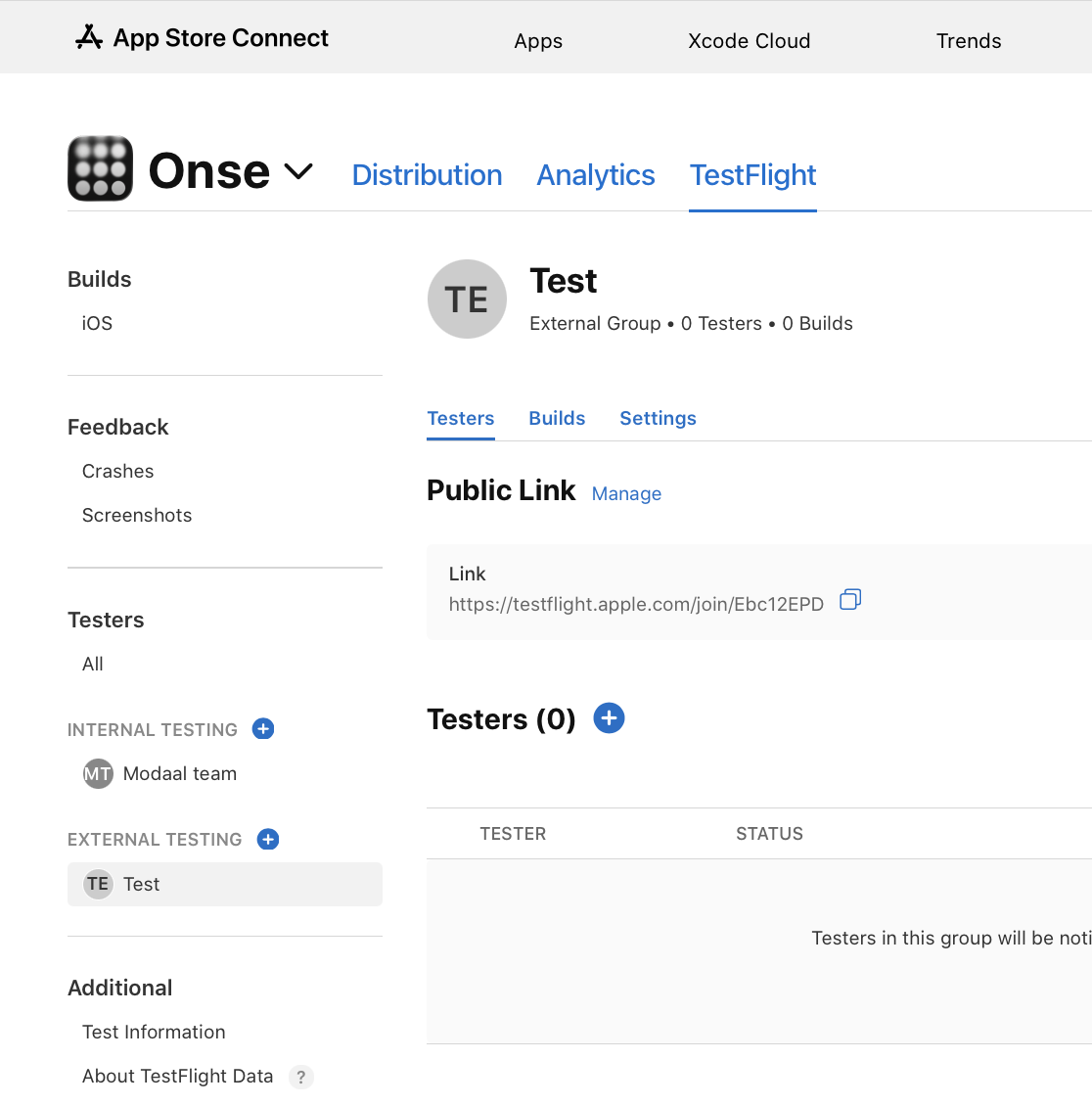Viewport: 1092px width, 1106px height.
Task: Switch to the Analytics tab
Action: click(x=596, y=175)
